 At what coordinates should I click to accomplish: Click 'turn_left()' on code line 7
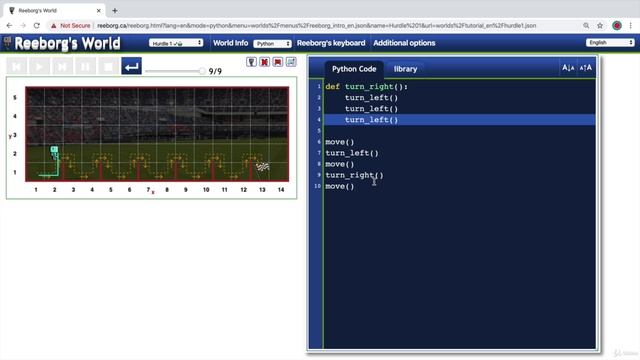tap(352, 153)
